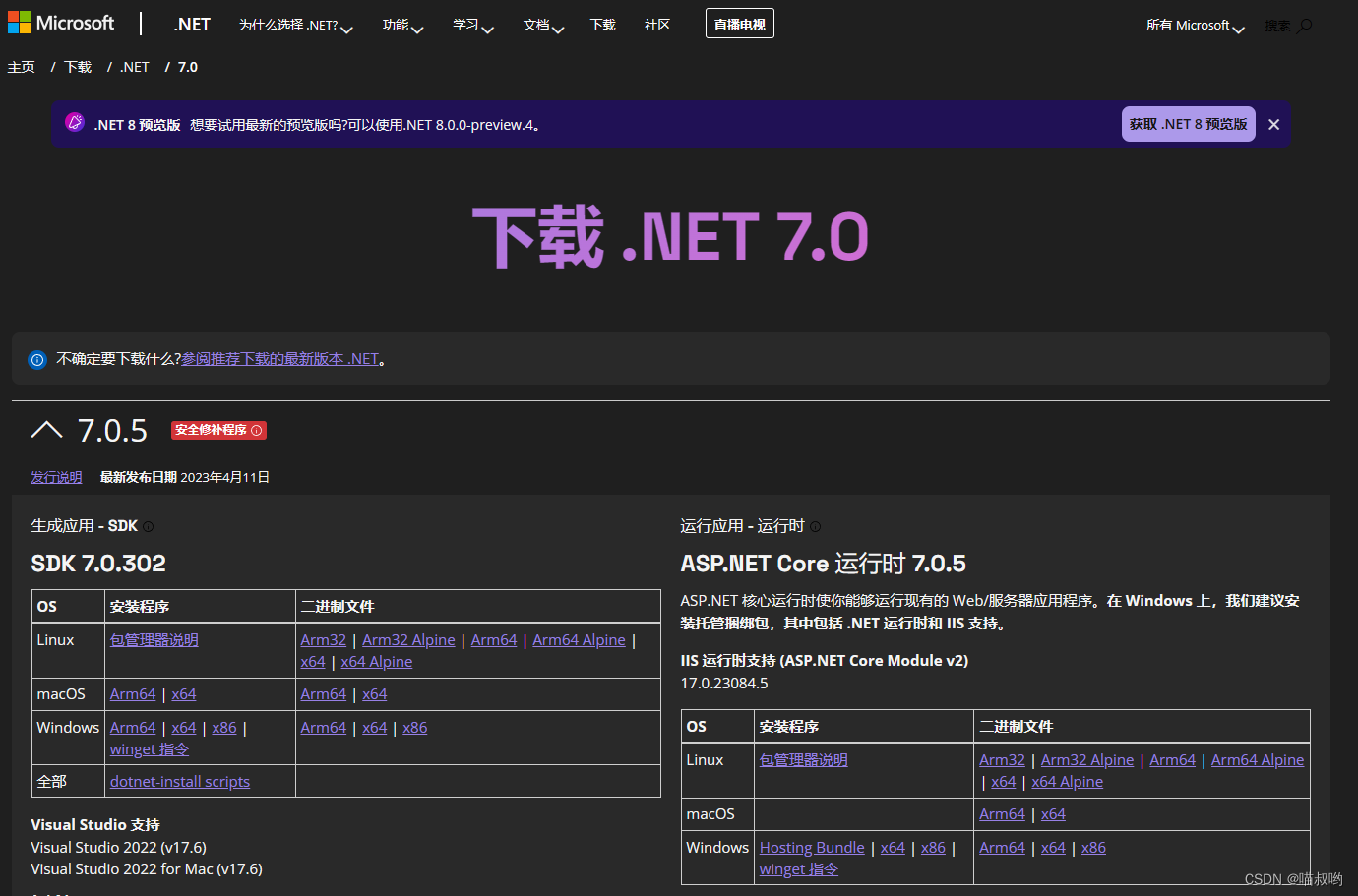Expand the 学习 menu
This screenshot has width=1358, height=896.
pos(473,25)
